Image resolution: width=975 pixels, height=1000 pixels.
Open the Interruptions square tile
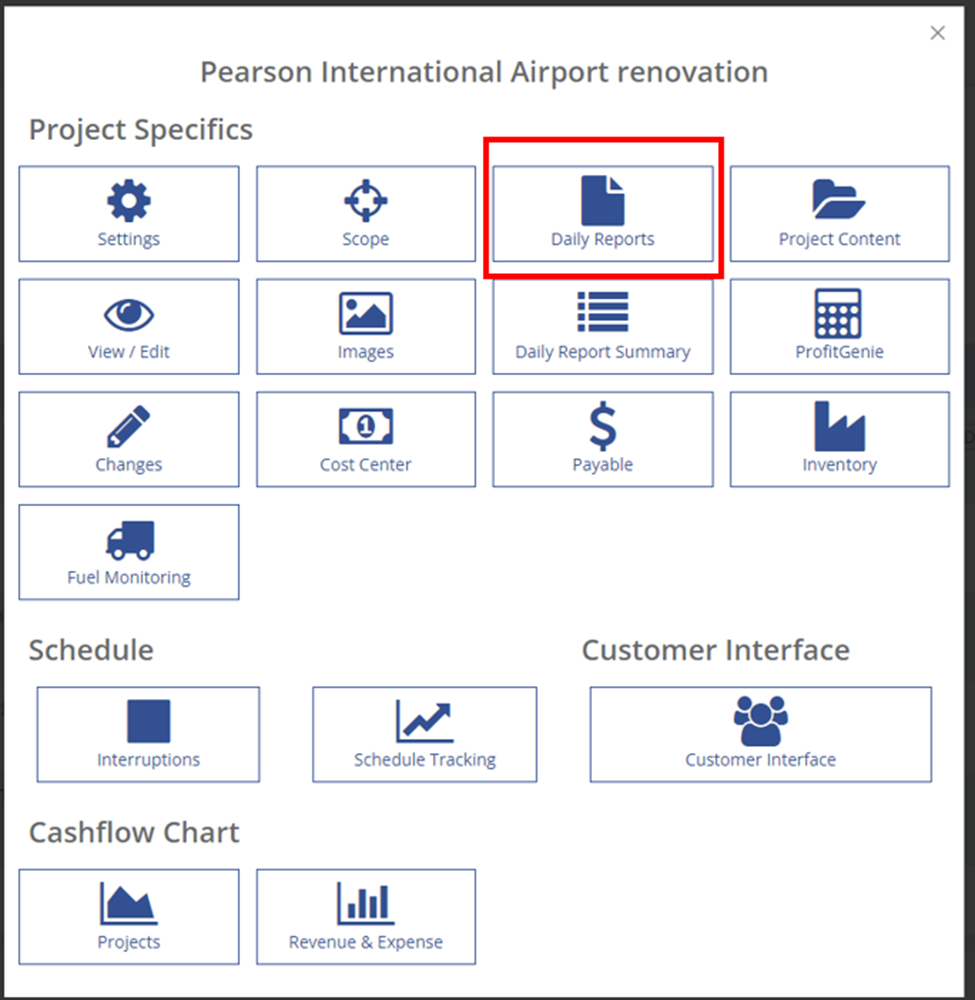[x=148, y=734]
